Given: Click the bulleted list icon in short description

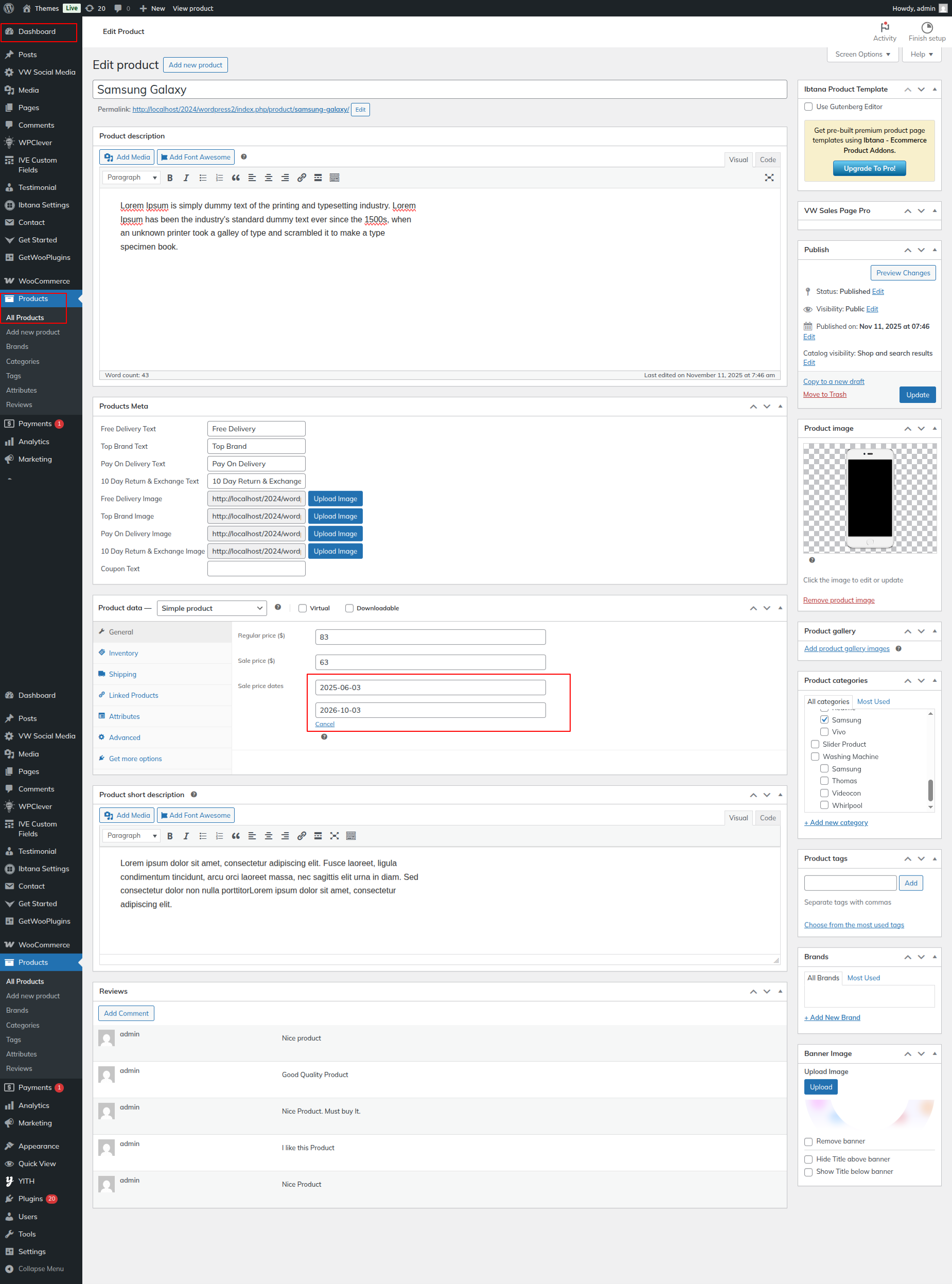Looking at the screenshot, I should click(202, 836).
